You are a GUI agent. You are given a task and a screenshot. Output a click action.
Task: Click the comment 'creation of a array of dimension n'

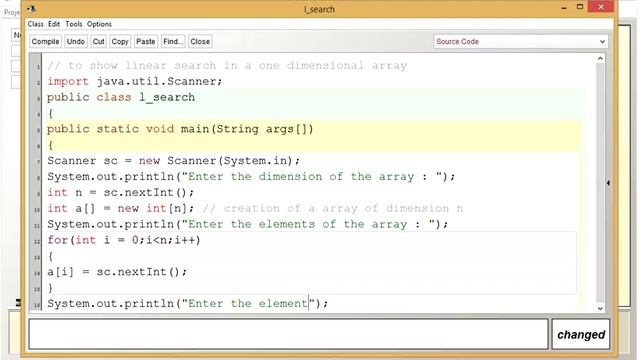point(333,209)
